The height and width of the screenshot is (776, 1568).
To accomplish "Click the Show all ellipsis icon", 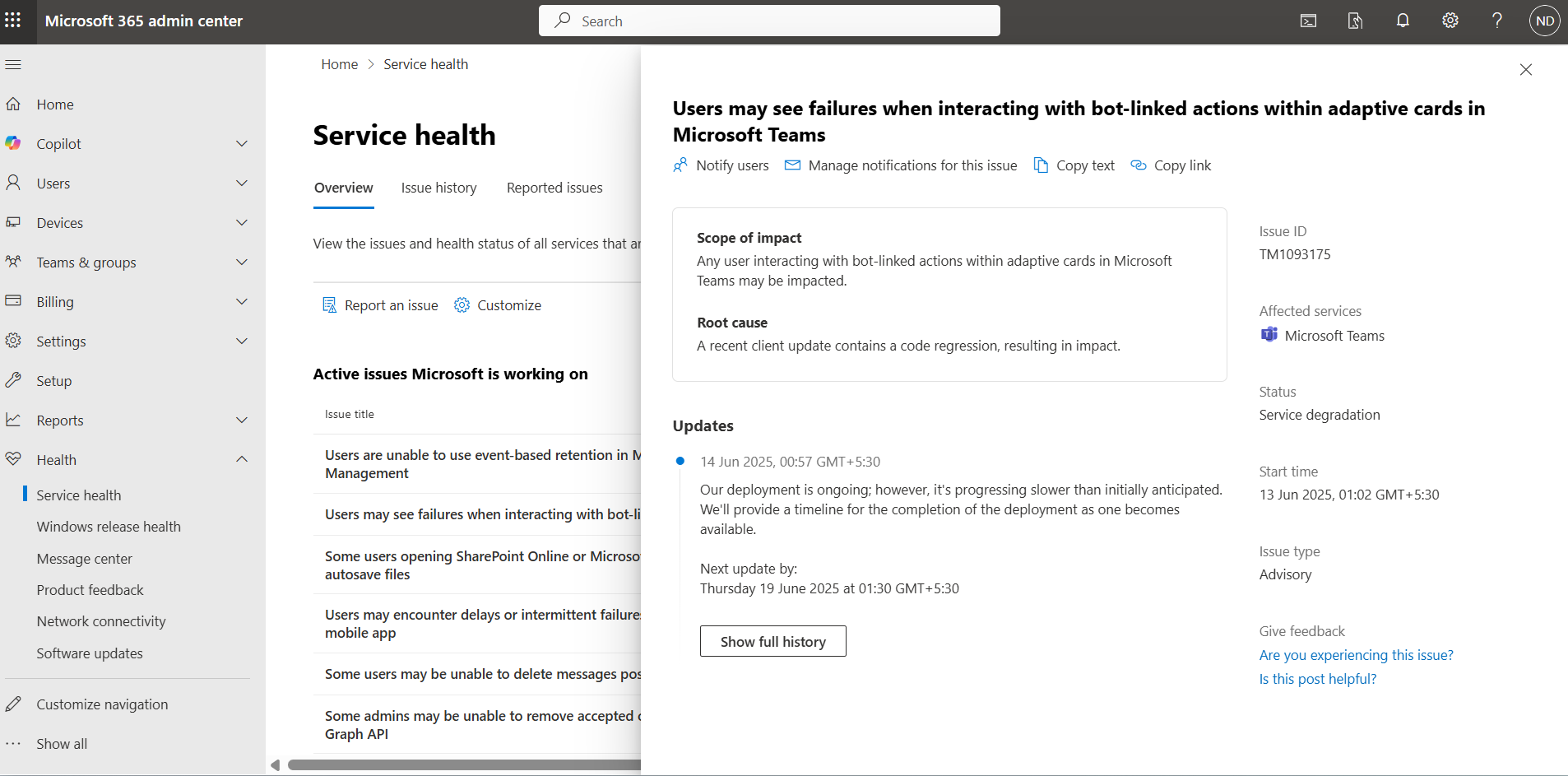I will [x=13, y=743].
